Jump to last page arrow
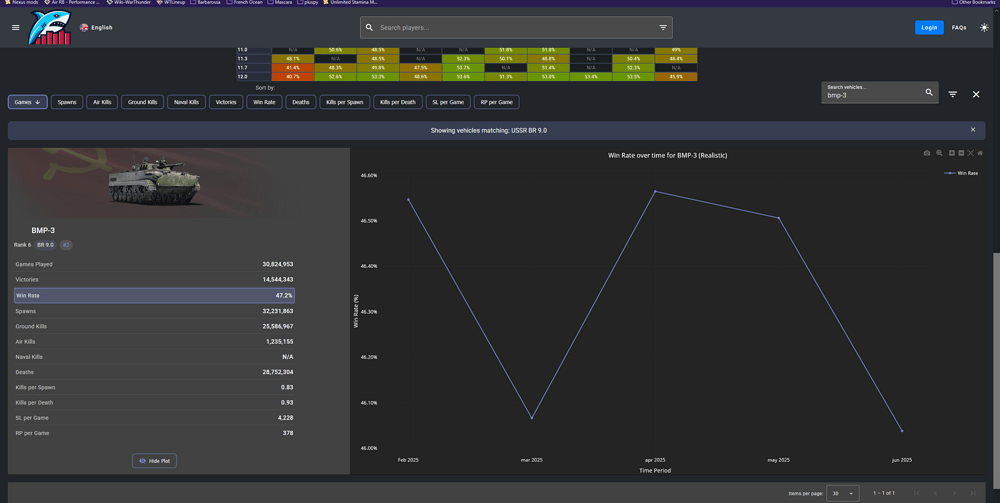The image size is (1000, 503). [973, 493]
